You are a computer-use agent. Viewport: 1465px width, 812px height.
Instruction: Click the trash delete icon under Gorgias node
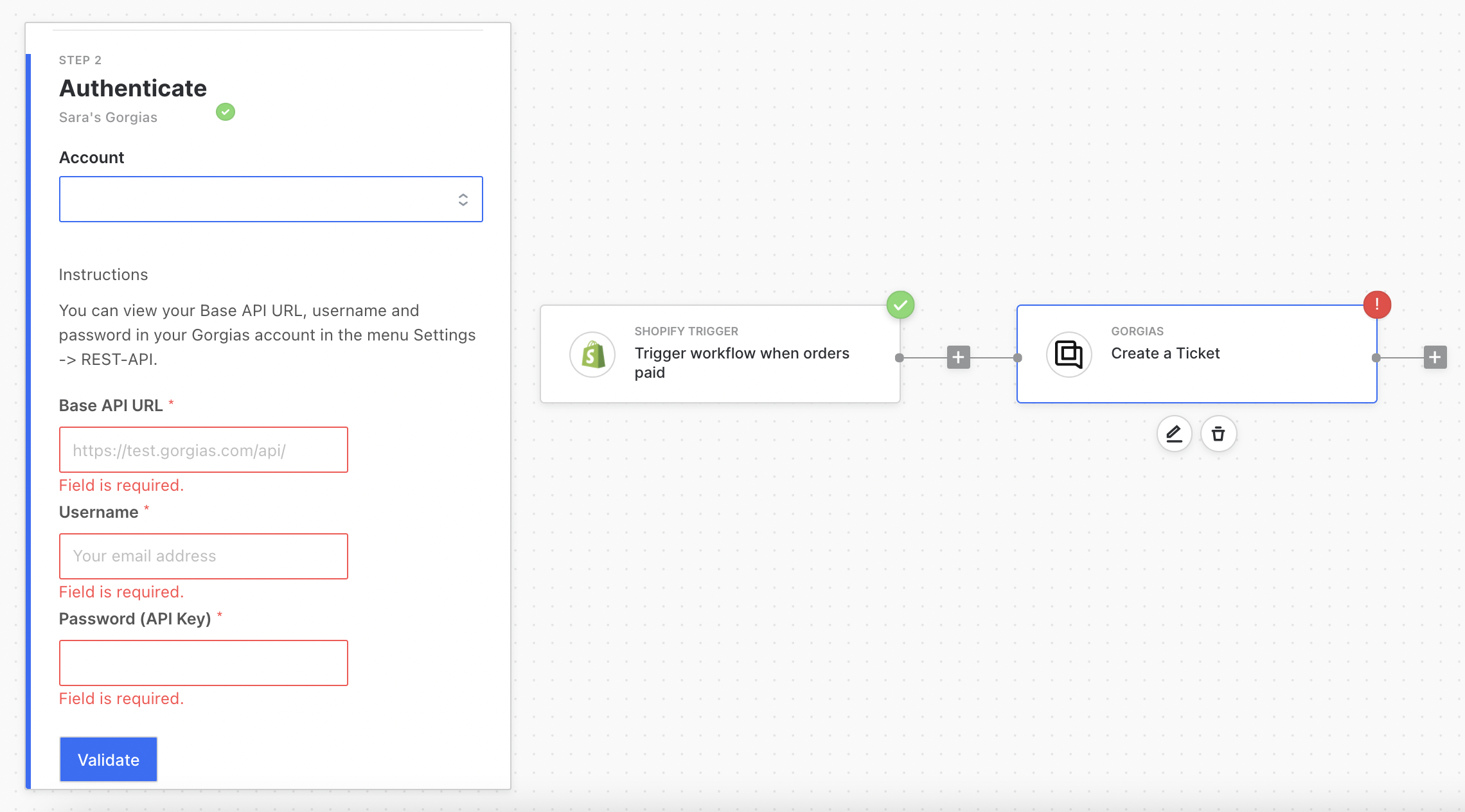coord(1218,434)
